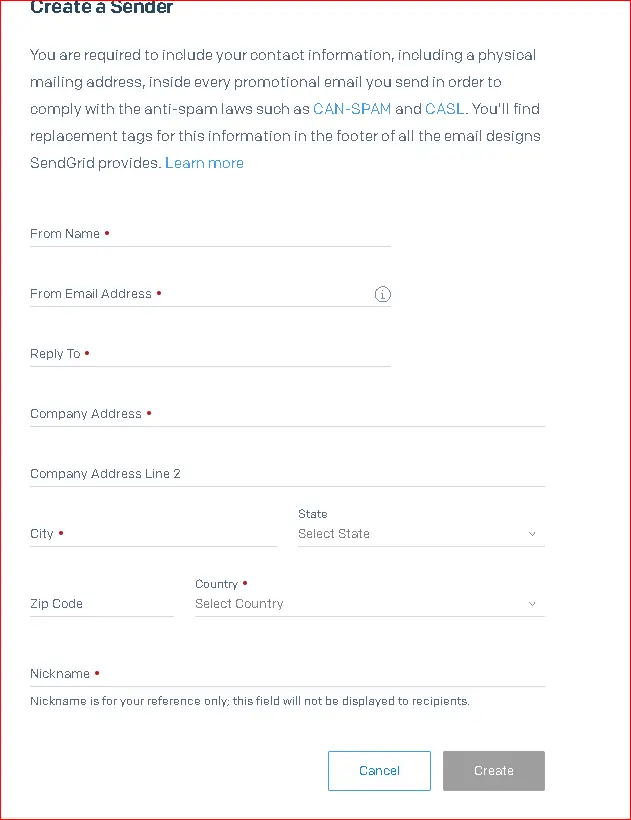Viewport: 631px width, 820px height.
Task: Click the chevron arrow in State field
Action: click(532, 534)
